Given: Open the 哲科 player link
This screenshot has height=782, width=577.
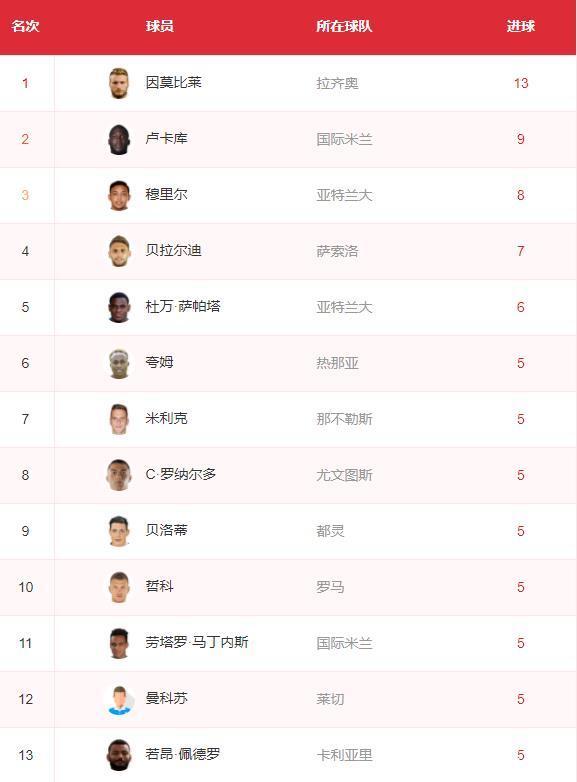Looking at the screenshot, I should (x=160, y=586).
